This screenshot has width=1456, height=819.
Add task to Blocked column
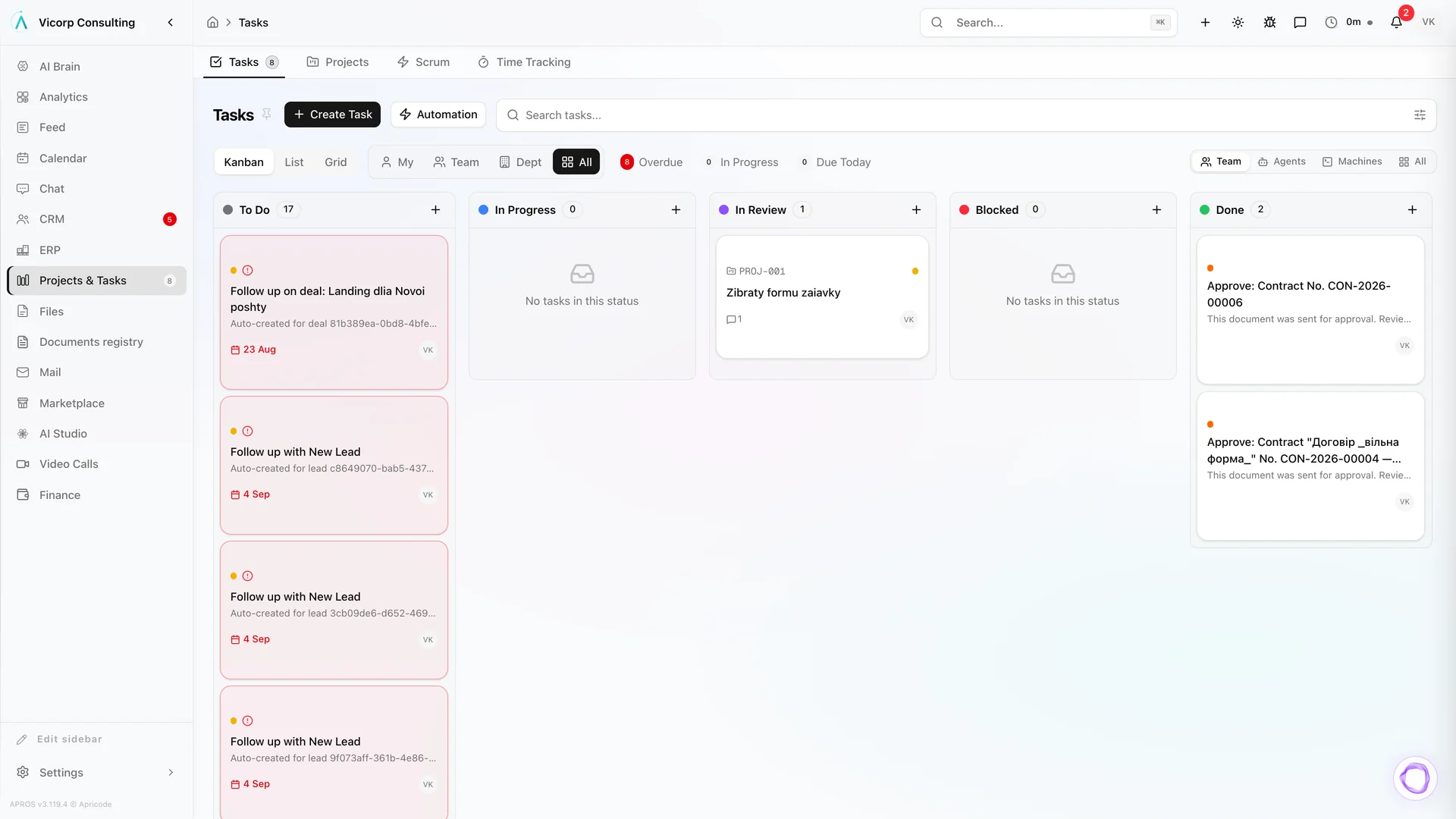1156,210
